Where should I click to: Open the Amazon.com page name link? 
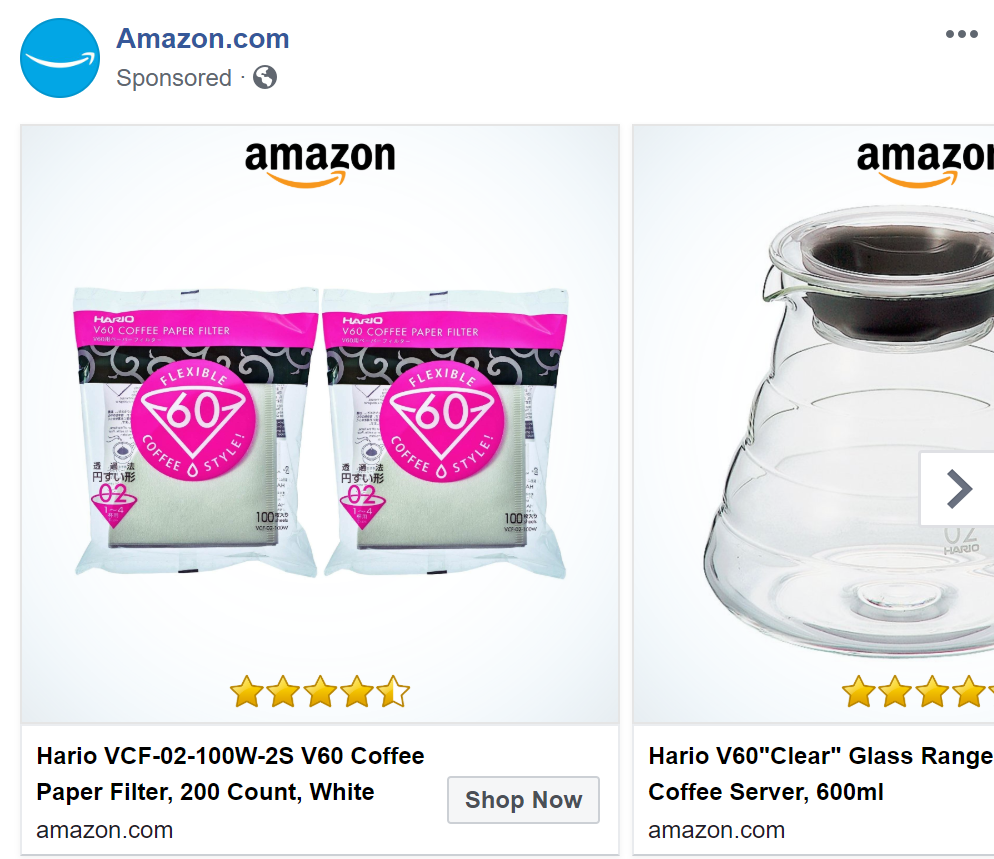(202, 39)
